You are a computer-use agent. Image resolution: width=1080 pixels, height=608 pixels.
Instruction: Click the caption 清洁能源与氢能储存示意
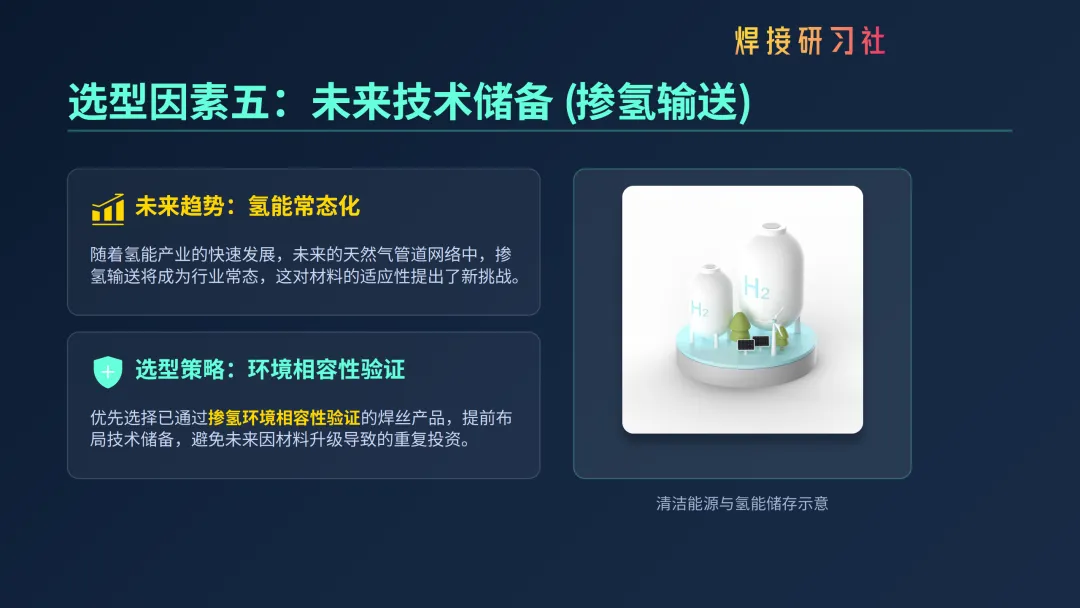[742, 503]
